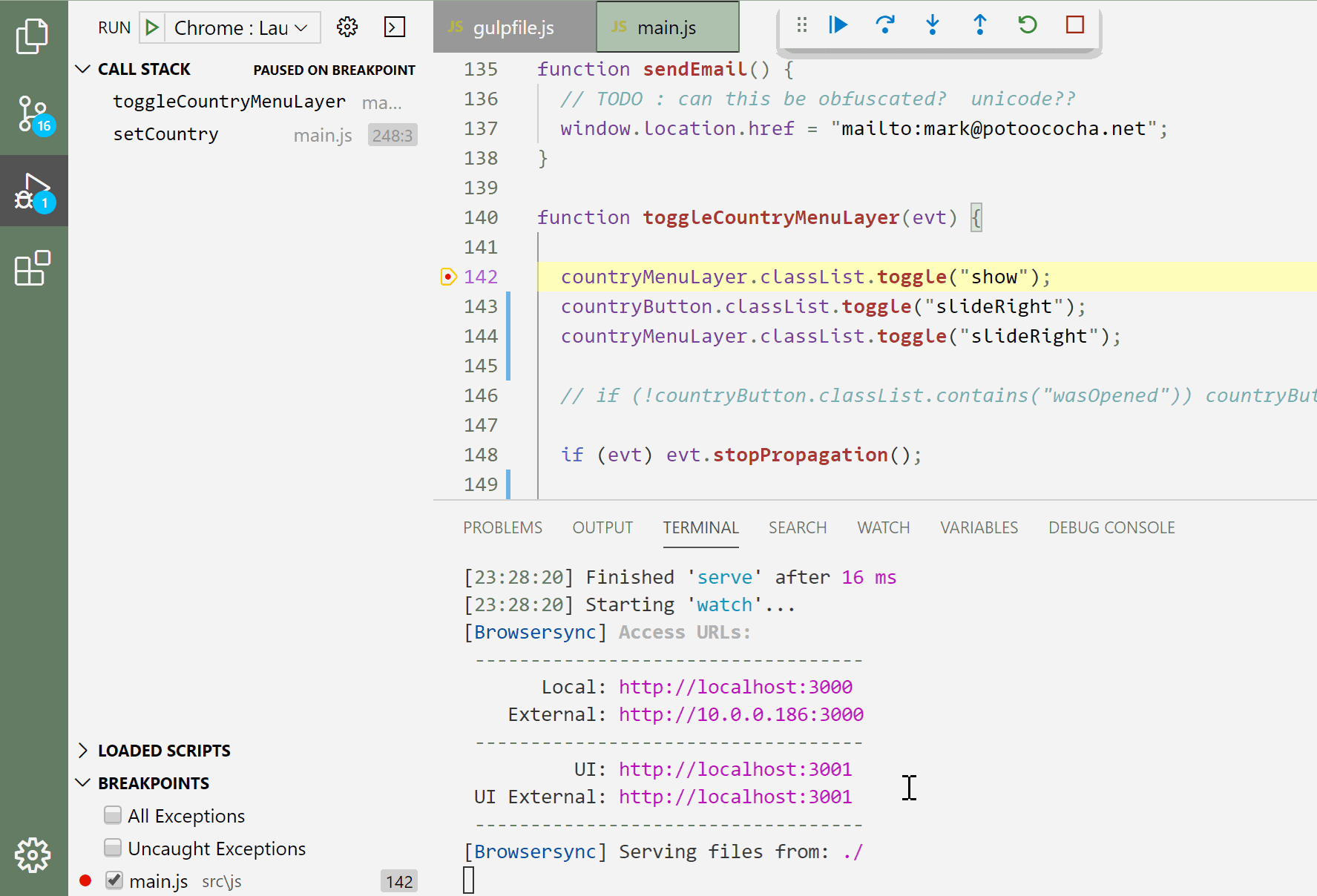This screenshot has height=896, width=1317.
Task: Open External URL http://10.0.0.186:3000
Action: 741,714
